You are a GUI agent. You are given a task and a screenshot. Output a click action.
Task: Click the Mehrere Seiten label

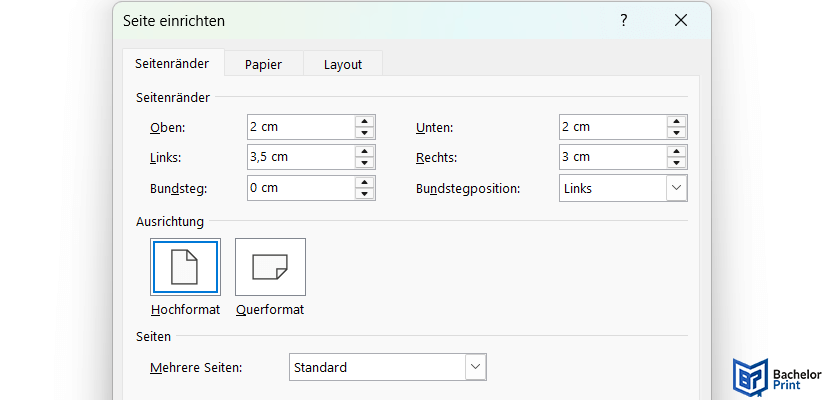(196, 367)
